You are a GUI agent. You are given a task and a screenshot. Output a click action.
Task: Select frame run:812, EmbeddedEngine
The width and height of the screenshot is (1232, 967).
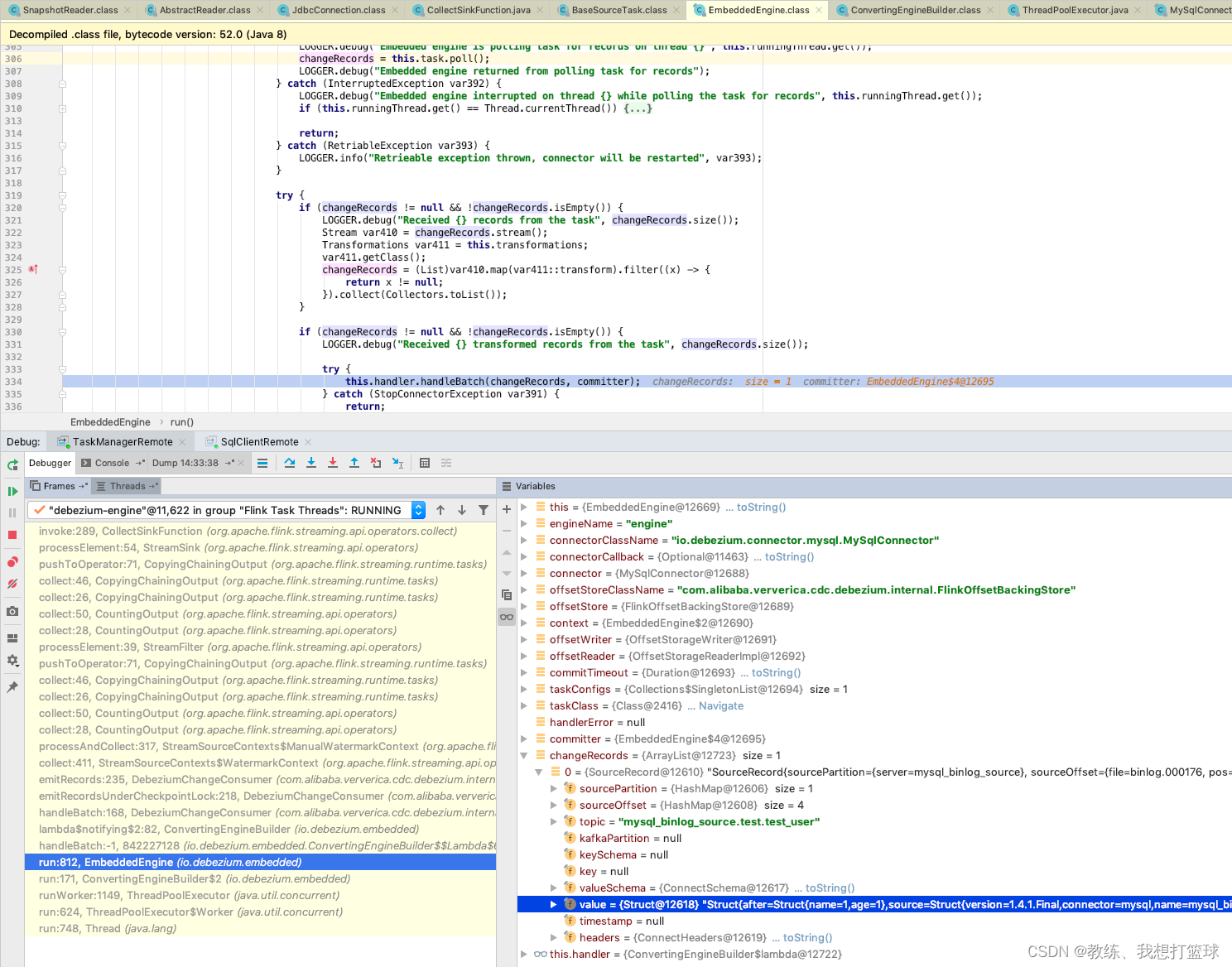click(260, 862)
